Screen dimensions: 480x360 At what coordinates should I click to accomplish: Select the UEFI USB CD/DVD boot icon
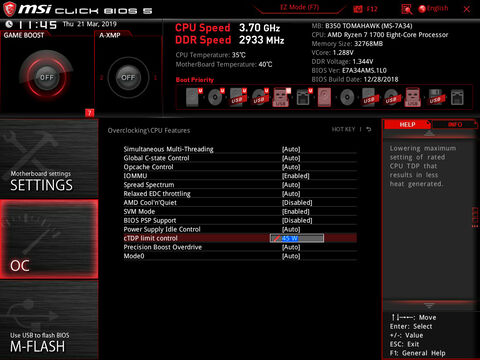click(x=260, y=97)
